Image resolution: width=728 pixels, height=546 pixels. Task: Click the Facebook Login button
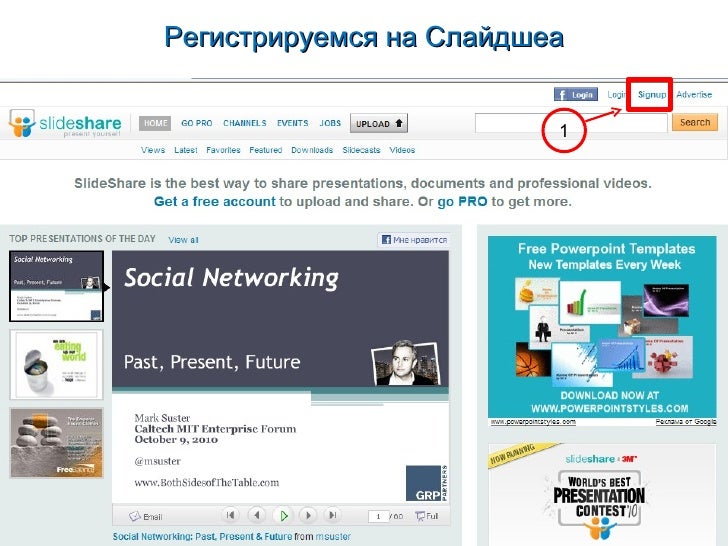point(575,95)
